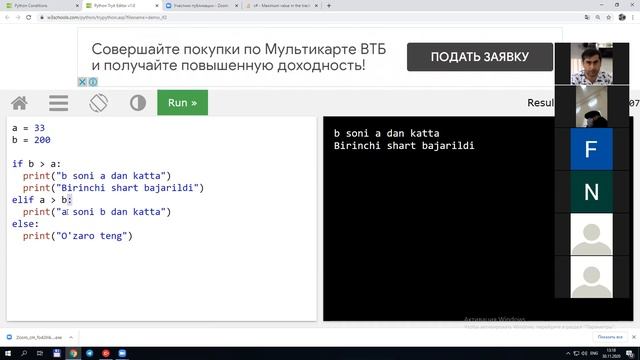Click the print "Birinchi shart bajarildi" line
Screen dimensions: 640x360
113,188
